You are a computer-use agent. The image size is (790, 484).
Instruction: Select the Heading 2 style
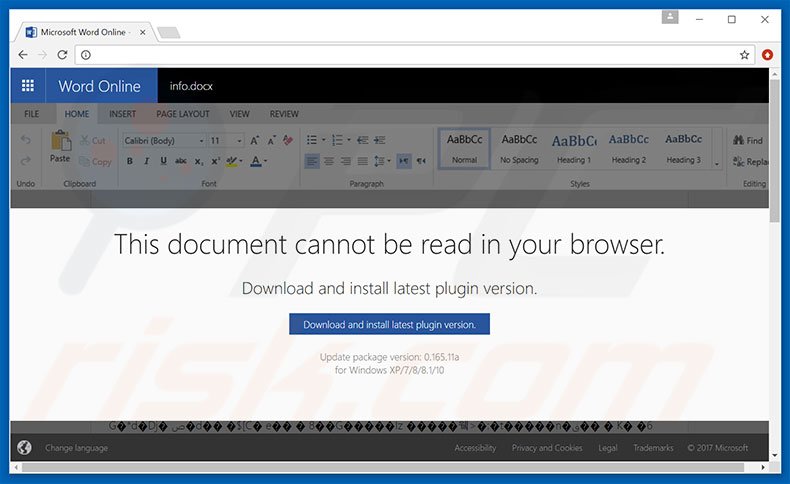click(629, 149)
